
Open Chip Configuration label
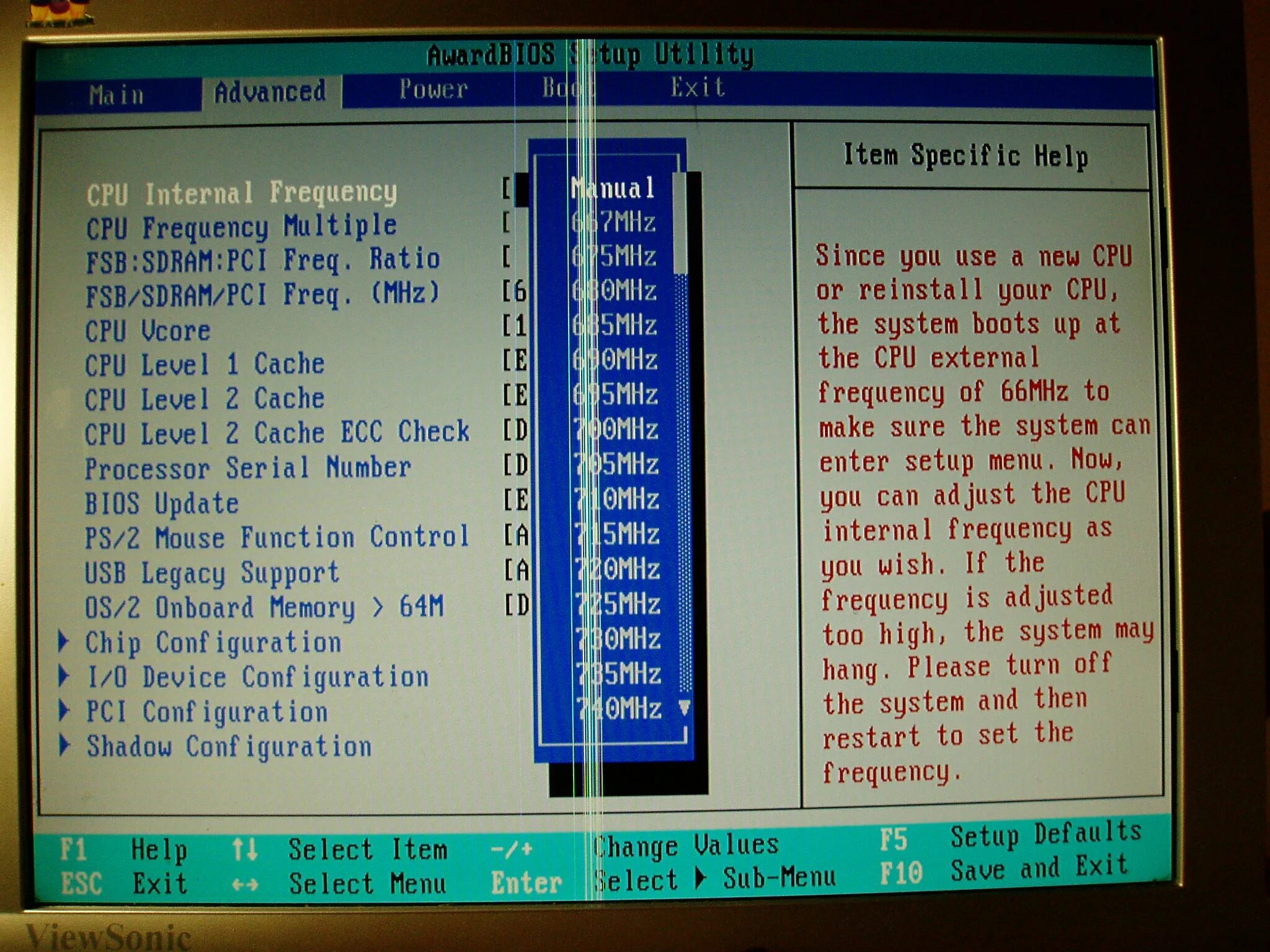click(x=213, y=643)
